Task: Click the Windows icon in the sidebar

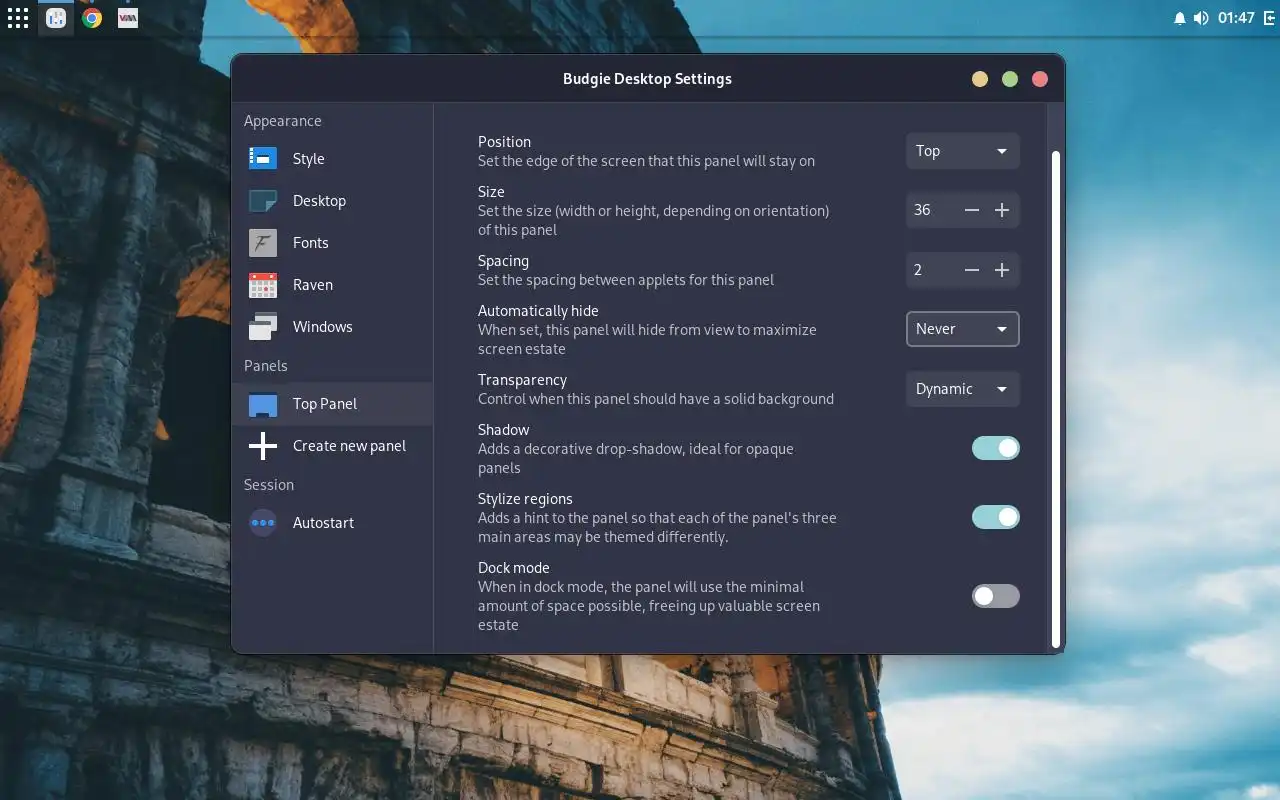Action: 263,326
